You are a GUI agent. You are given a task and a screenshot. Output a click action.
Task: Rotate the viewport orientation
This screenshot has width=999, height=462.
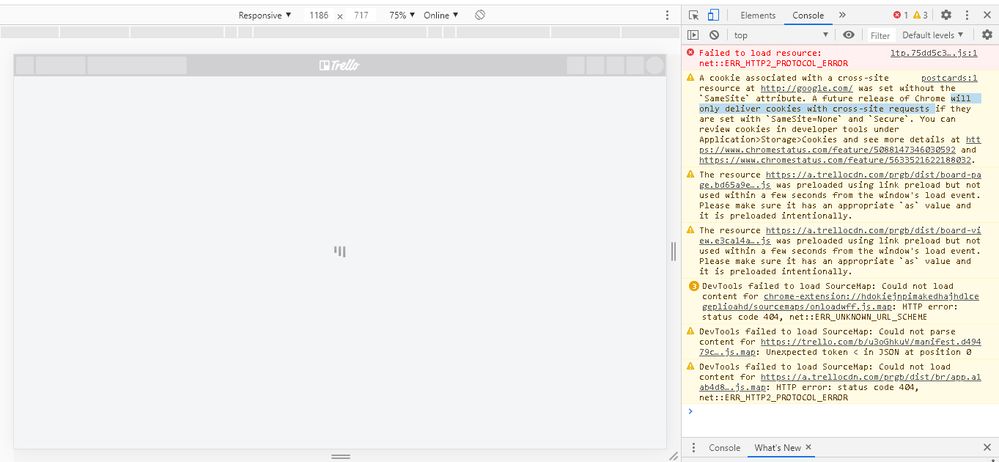(x=480, y=15)
